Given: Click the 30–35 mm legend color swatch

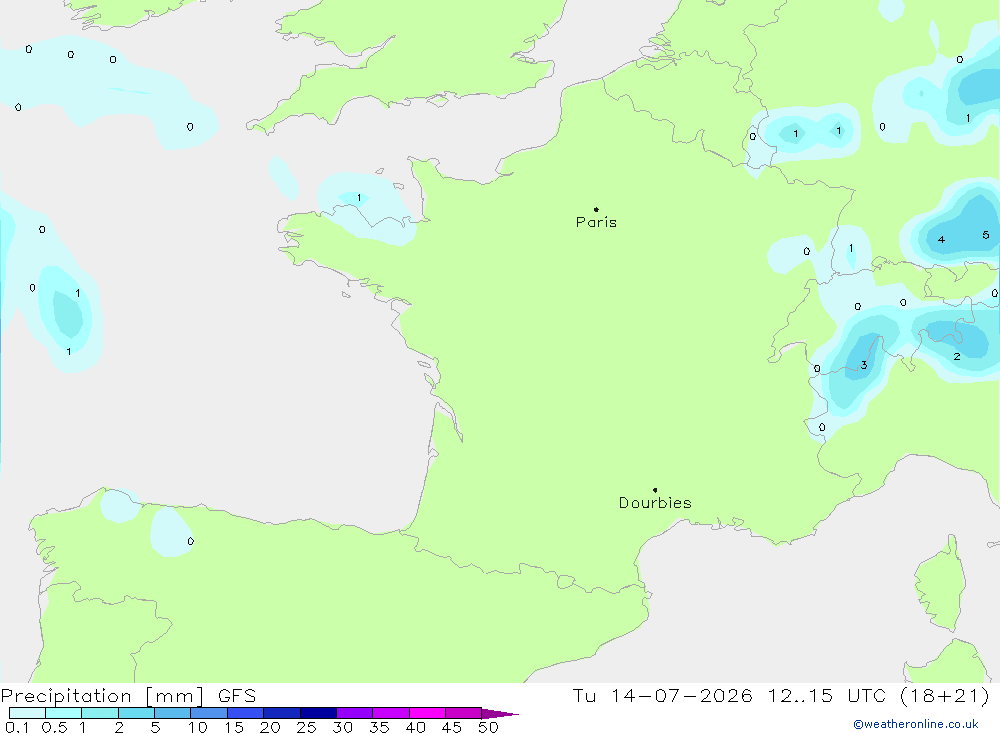Looking at the screenshot, I should pyautogui.click(x=355, y=713).
